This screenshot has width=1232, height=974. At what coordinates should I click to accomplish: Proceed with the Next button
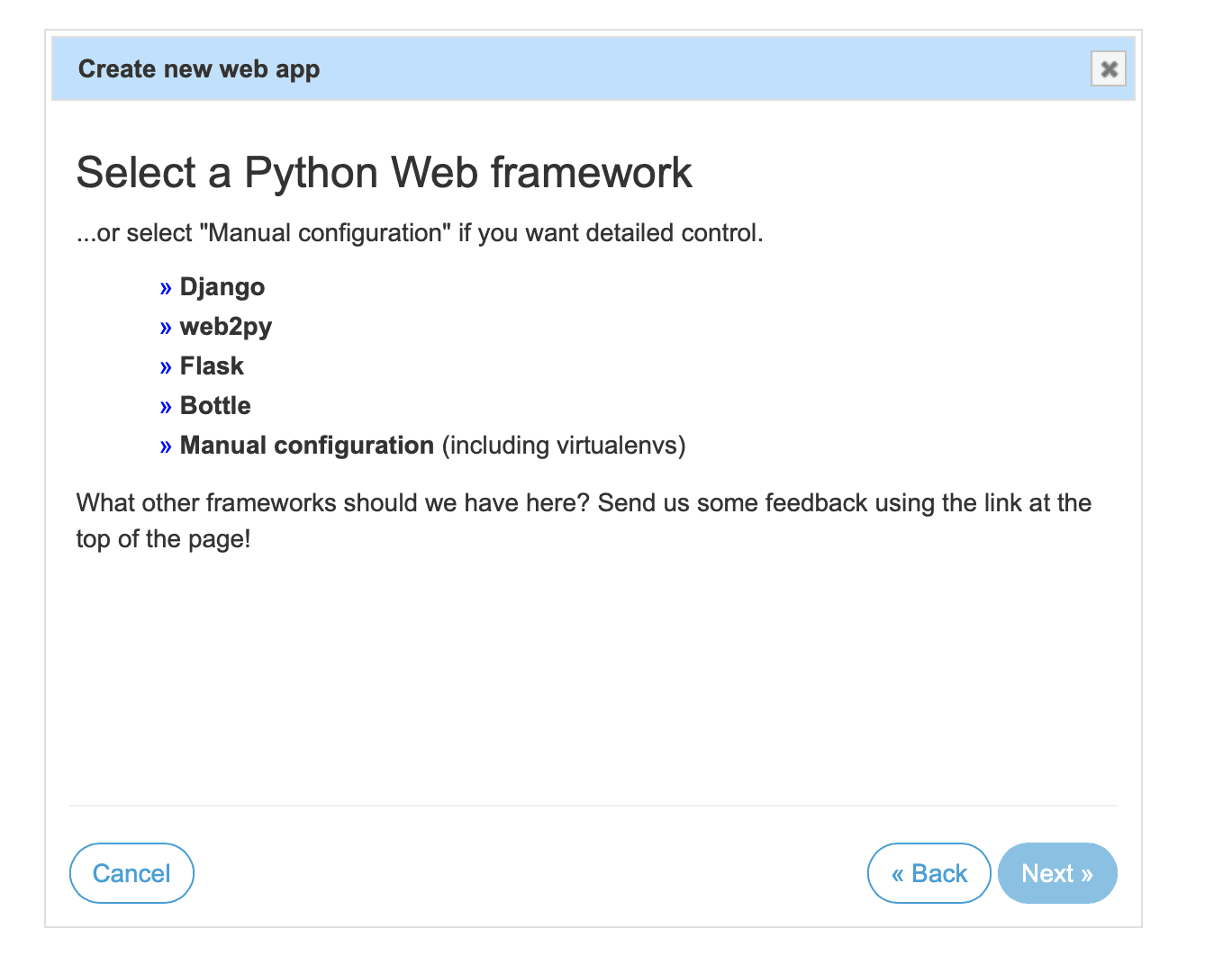[x=1057, y=873]
